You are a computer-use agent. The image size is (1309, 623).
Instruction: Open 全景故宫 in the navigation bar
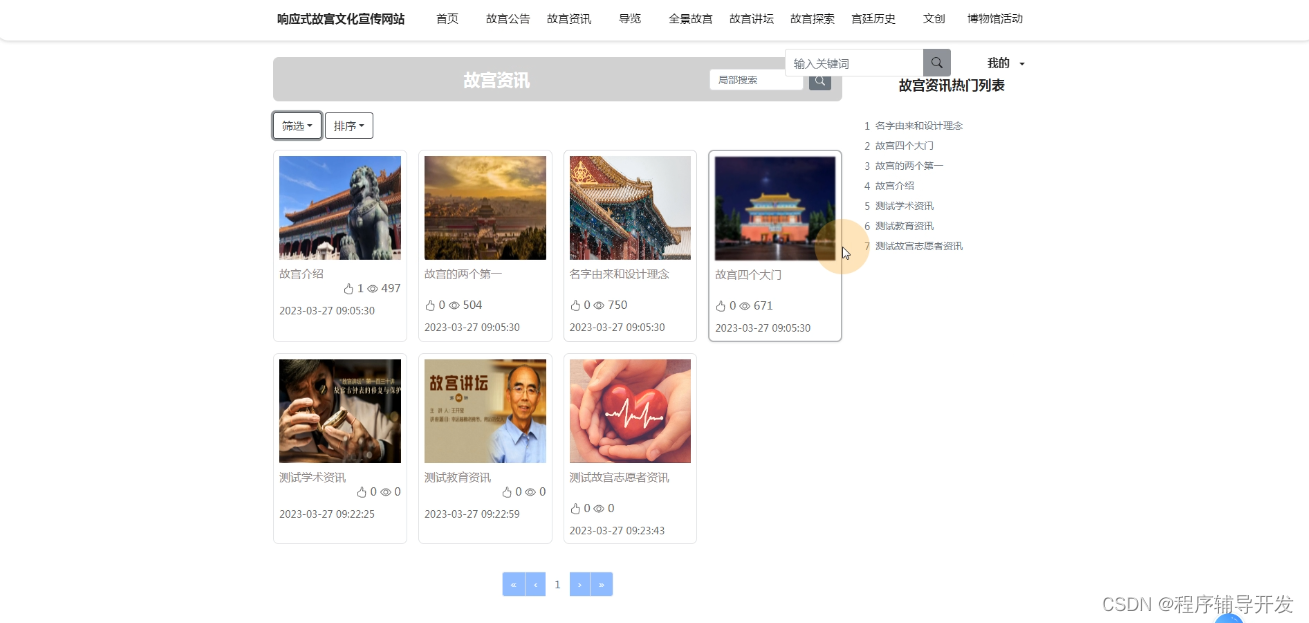point(690,19)
